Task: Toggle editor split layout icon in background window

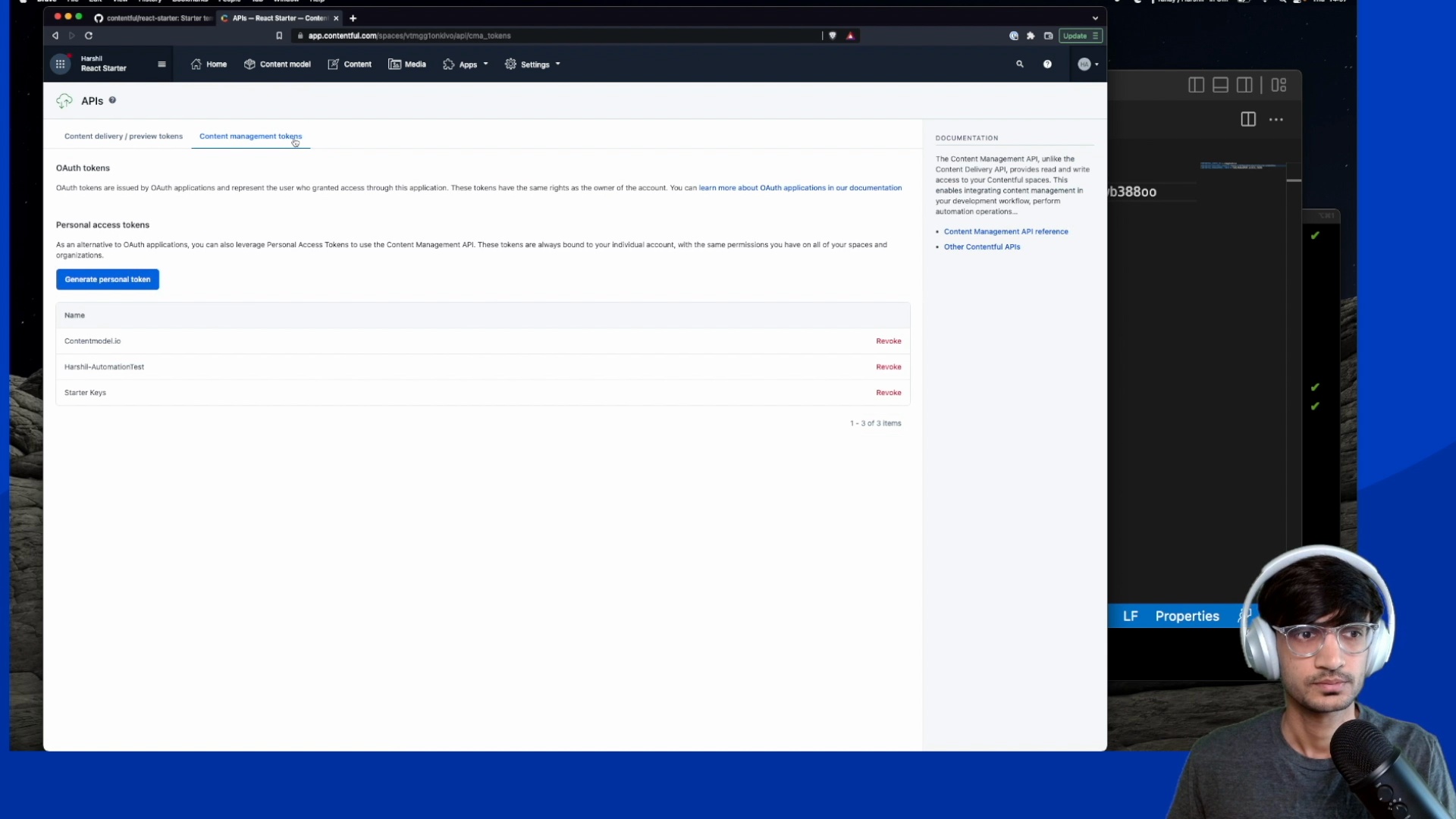Action: click(1247, 119)
